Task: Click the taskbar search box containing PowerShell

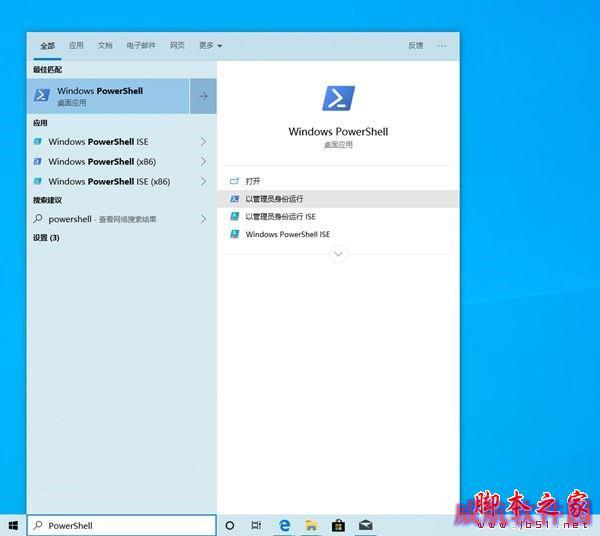Action: (122, 525)
